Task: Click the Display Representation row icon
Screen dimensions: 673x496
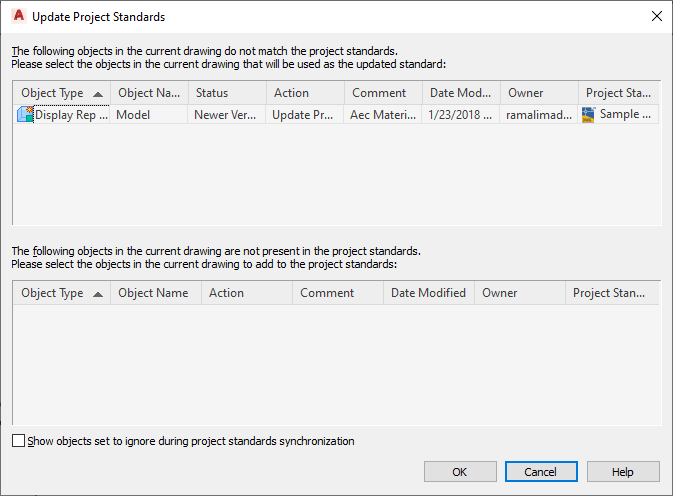Action: tap(25, 115)
